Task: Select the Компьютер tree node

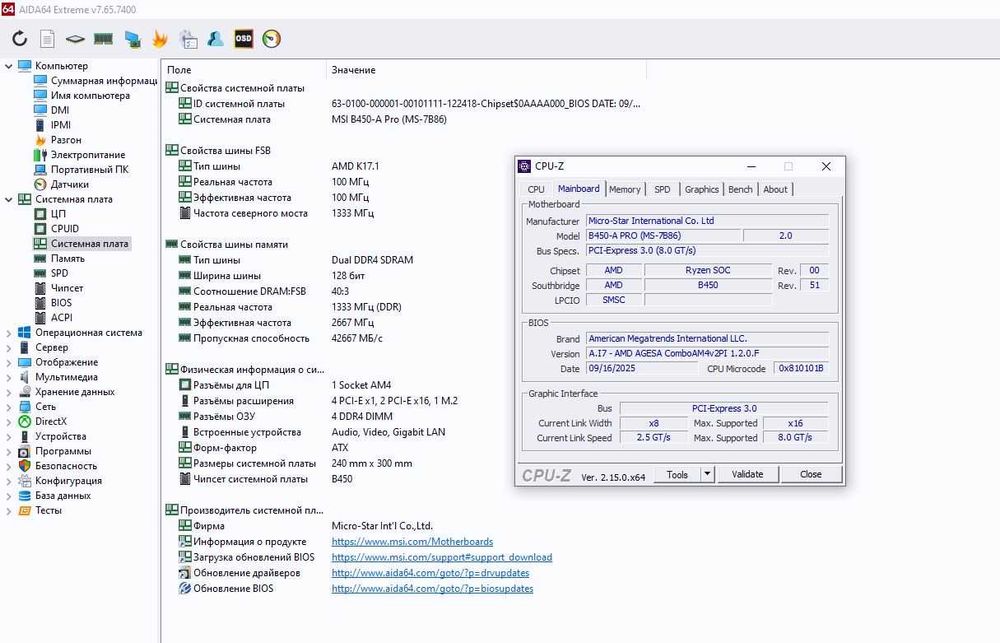Action: [x=61, y=66]
